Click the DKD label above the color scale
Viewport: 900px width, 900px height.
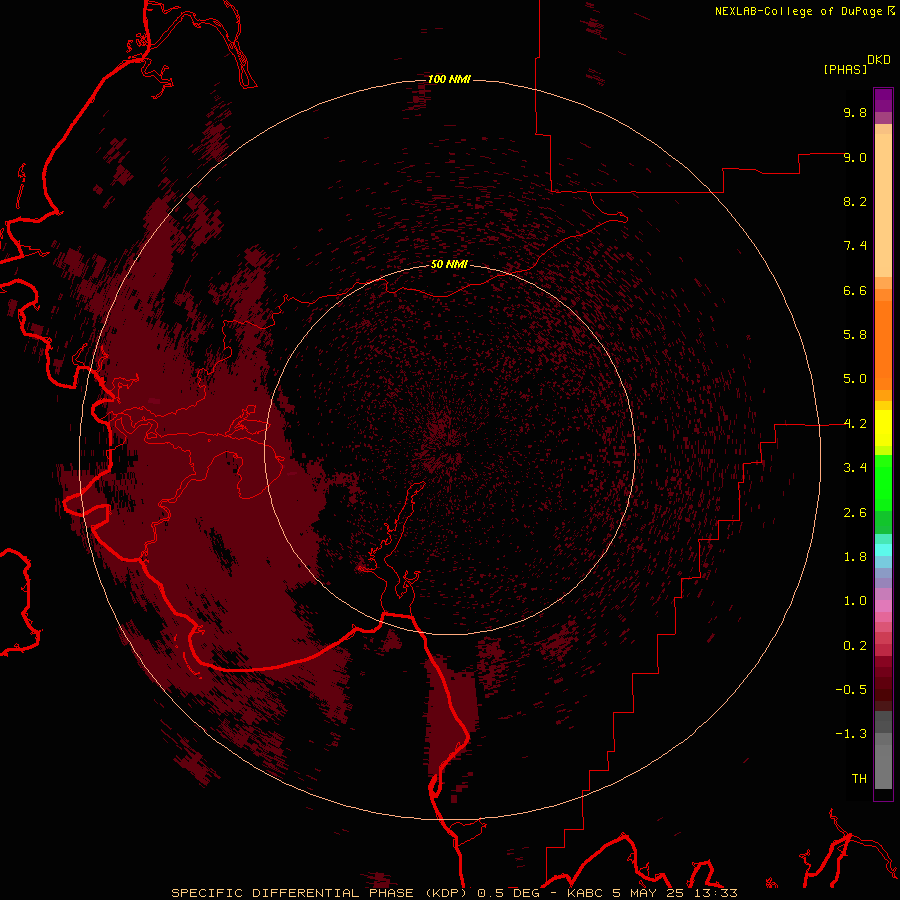(879, 60)
